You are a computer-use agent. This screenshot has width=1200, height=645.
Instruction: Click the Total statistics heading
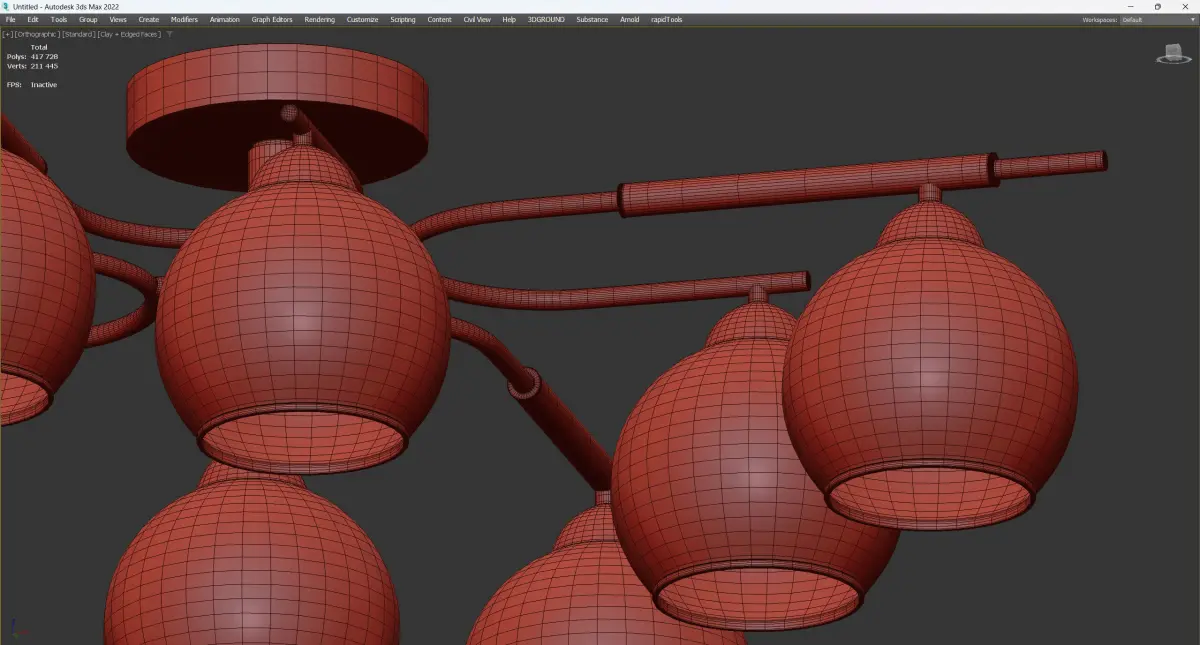39,47
